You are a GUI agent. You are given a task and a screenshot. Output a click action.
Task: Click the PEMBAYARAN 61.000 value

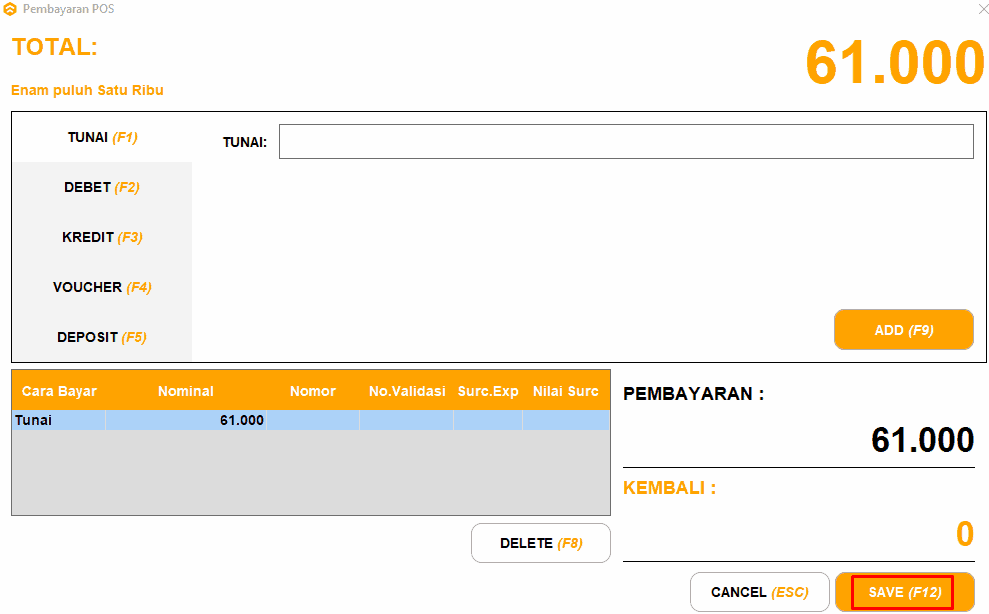(922, 440)
